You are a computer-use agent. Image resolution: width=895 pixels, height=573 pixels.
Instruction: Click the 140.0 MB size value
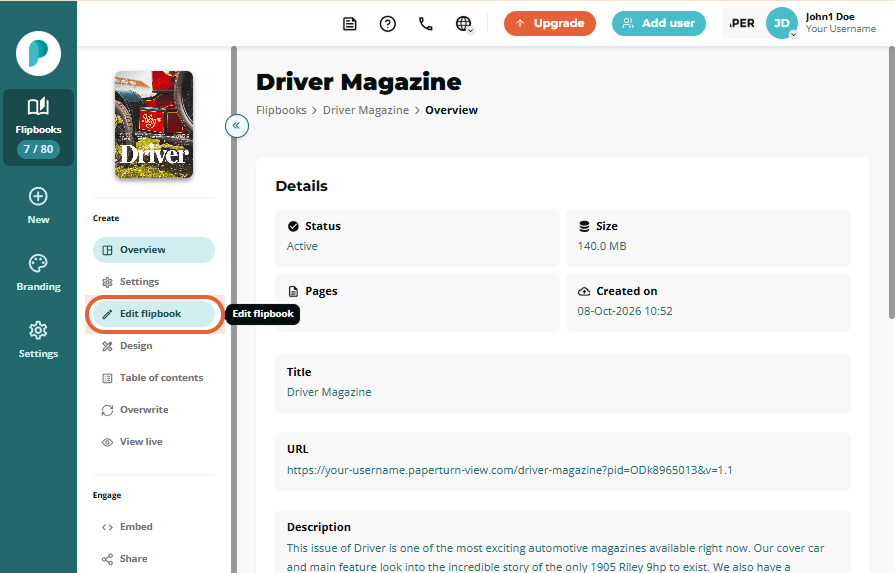(x=602, y=246)
